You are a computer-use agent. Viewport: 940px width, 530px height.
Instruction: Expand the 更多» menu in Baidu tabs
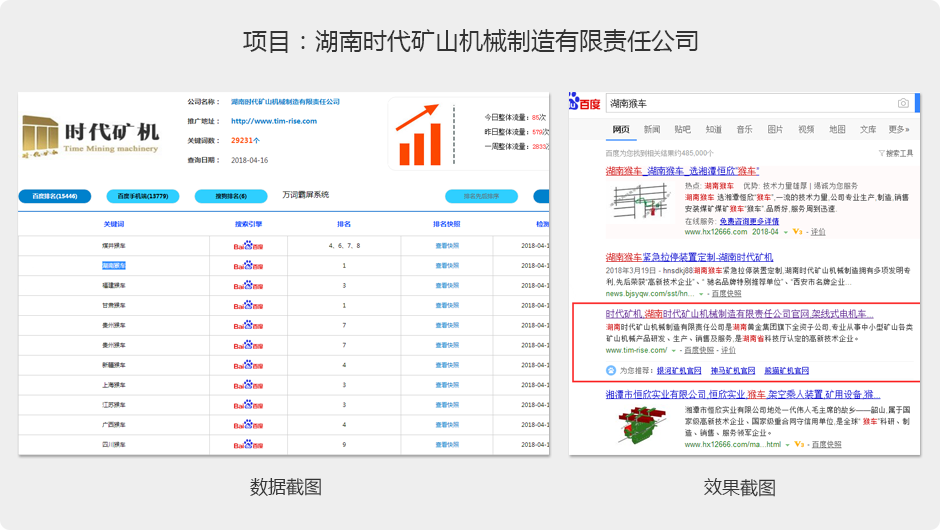point(899,129)
